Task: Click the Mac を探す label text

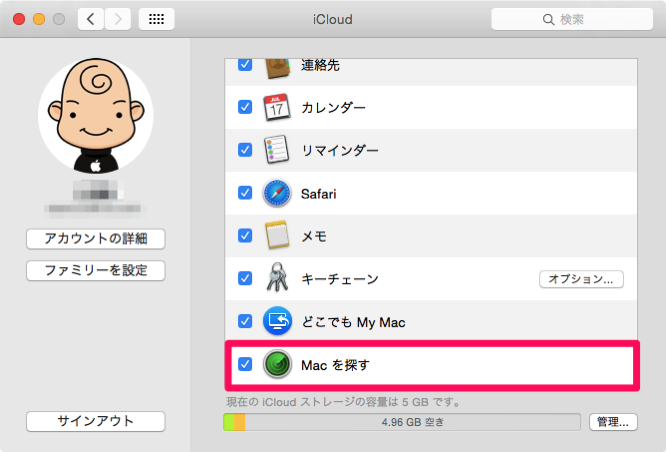Action: pos(336,365)
